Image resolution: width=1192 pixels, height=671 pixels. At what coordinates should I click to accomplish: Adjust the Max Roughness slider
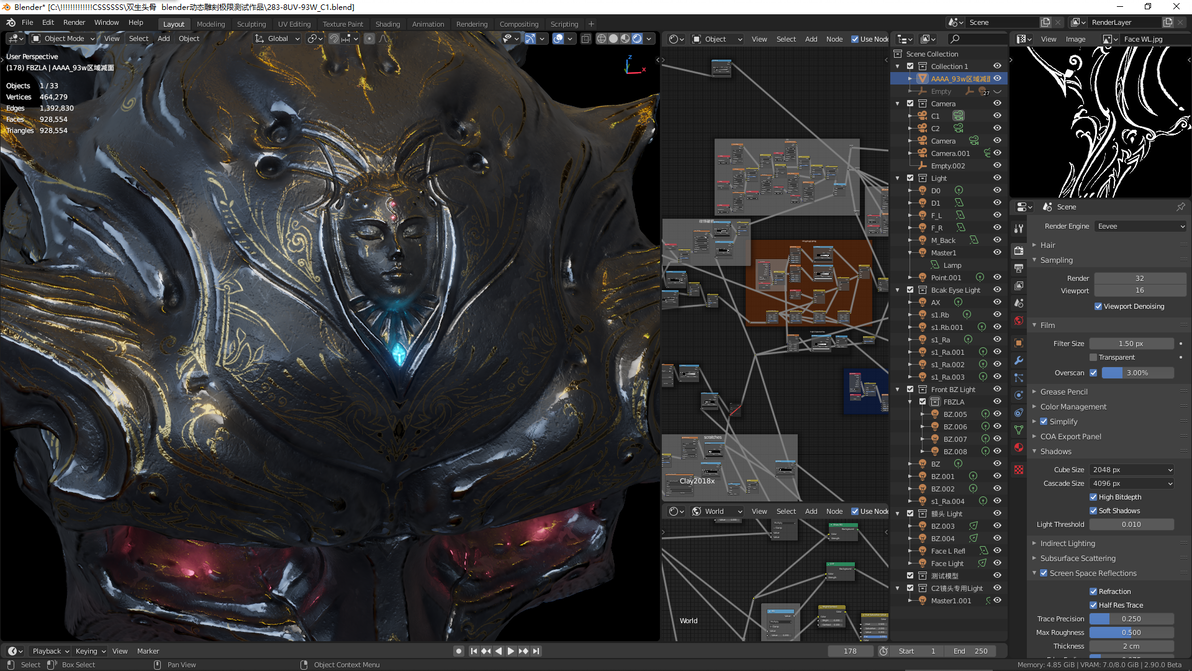click(1132, 632)
